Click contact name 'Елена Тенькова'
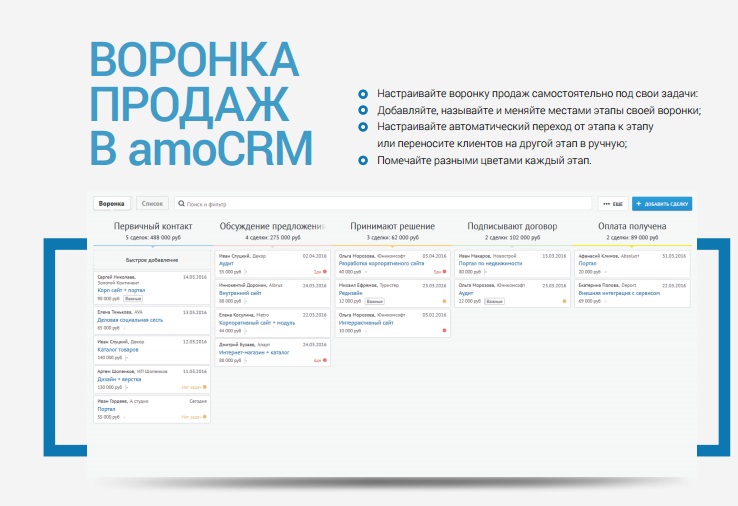Screen dimensions: 738x506 [114, 312]
